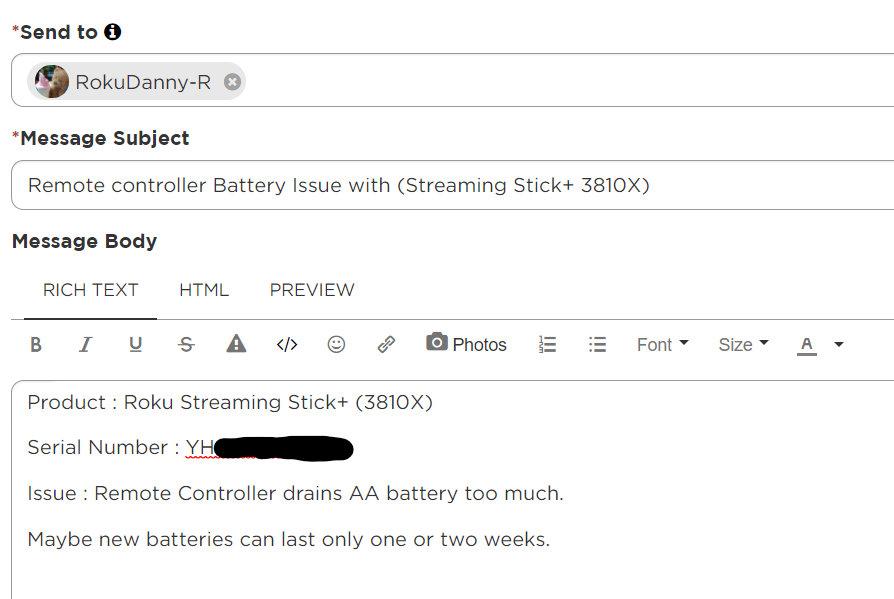Insert spoiler warning tag
894x599 pixels.
[236, 345]
